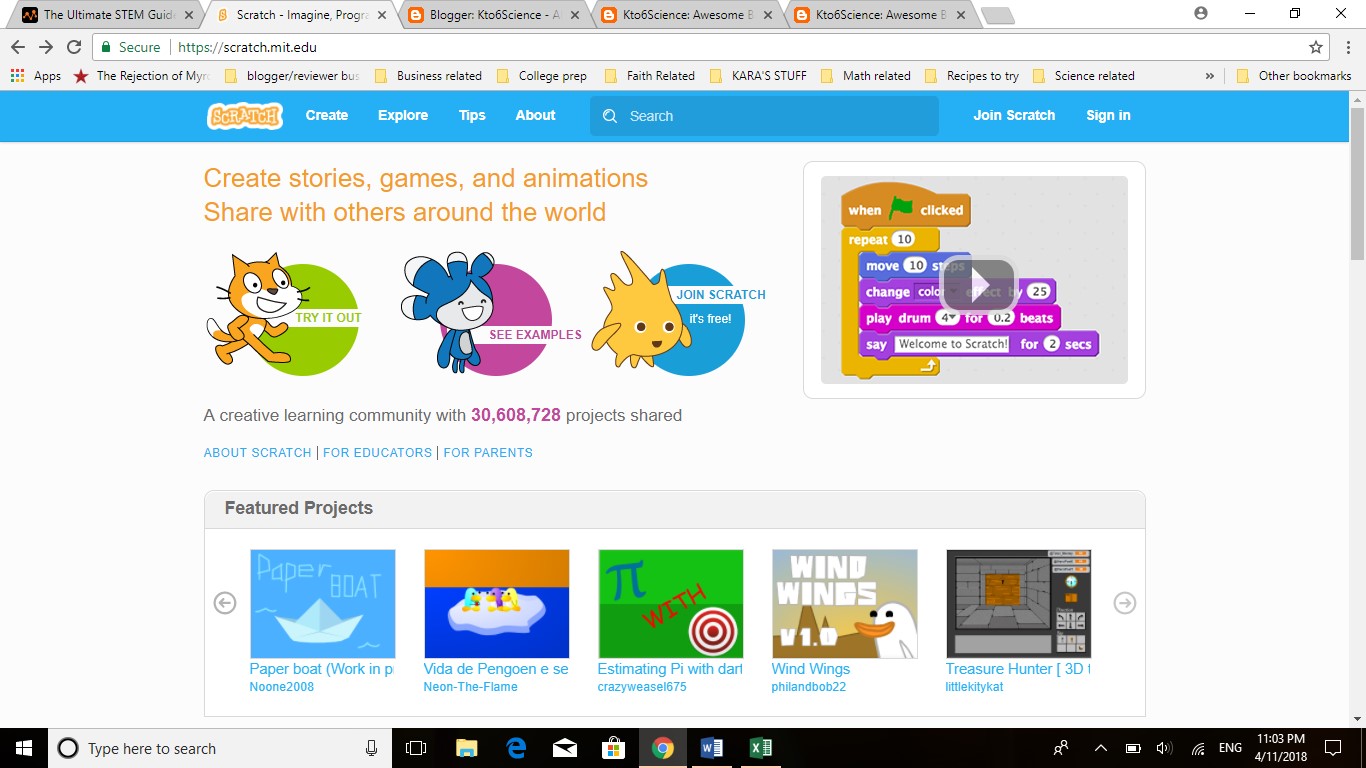Open the Explore menu on Scratch
Screen dimensions: 1366x768
pyautogui.click(x=402, y=116)
